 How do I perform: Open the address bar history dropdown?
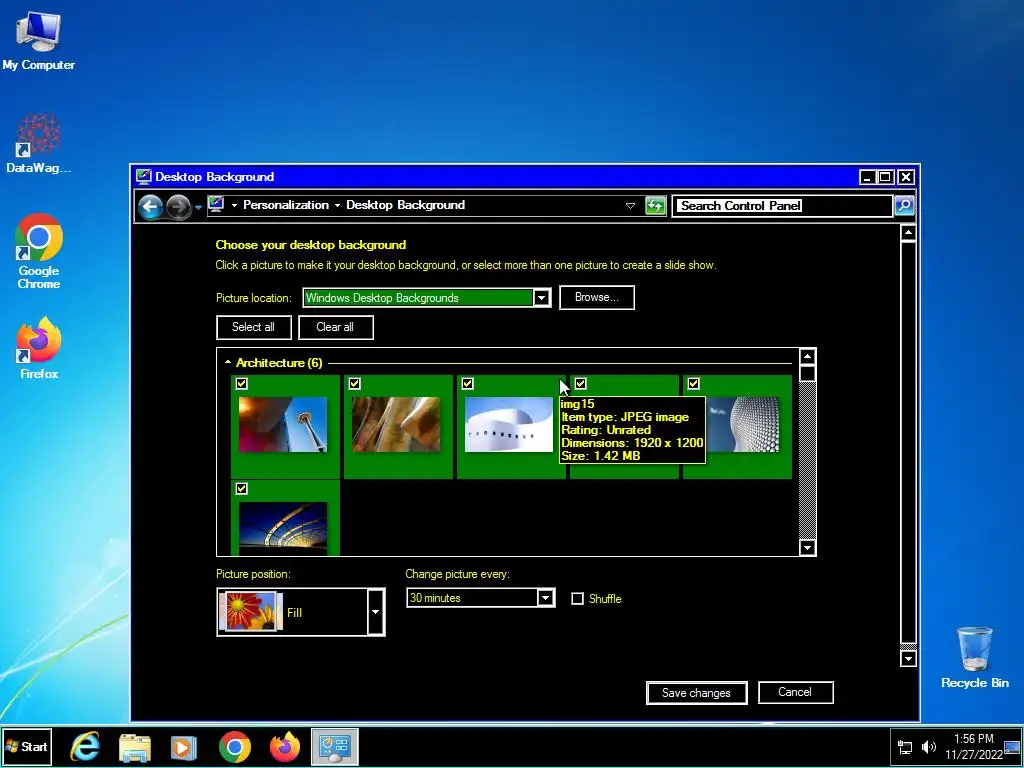click(630, 206)
